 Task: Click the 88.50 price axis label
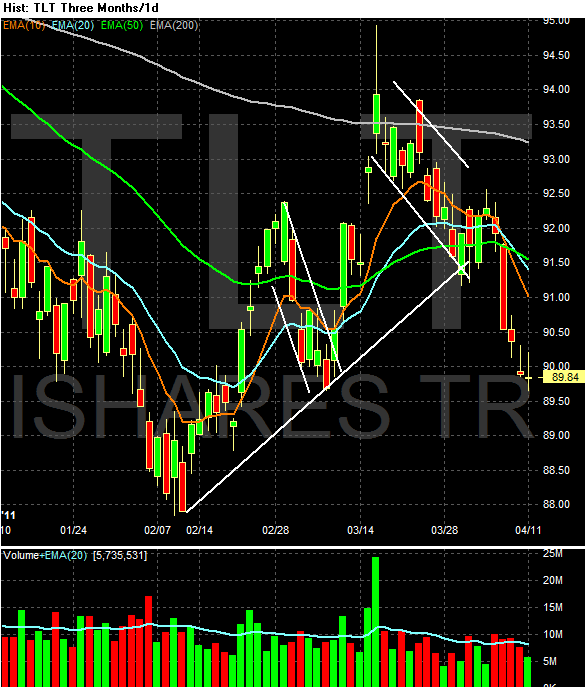click(556, 470)
